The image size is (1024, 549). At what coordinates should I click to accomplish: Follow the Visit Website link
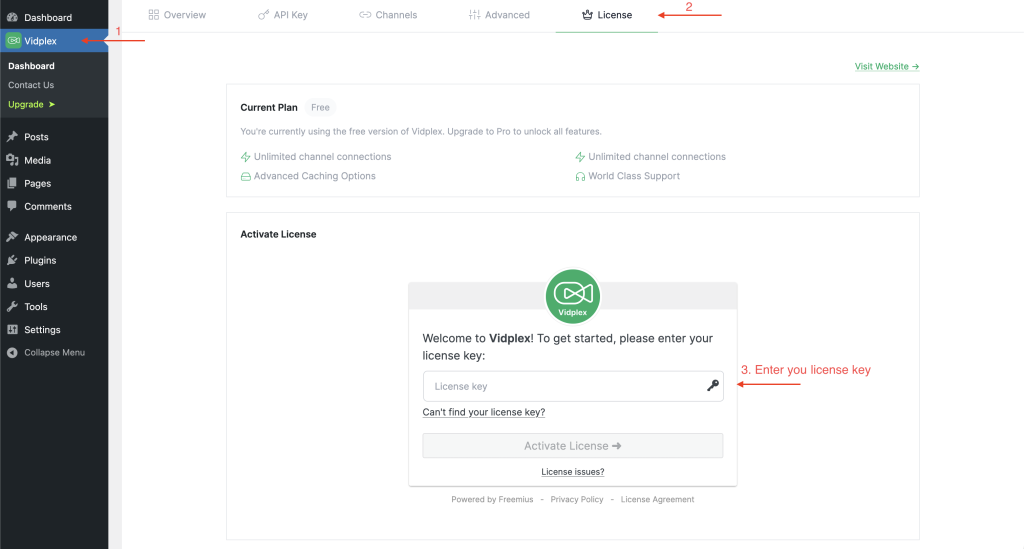point(886,67)
